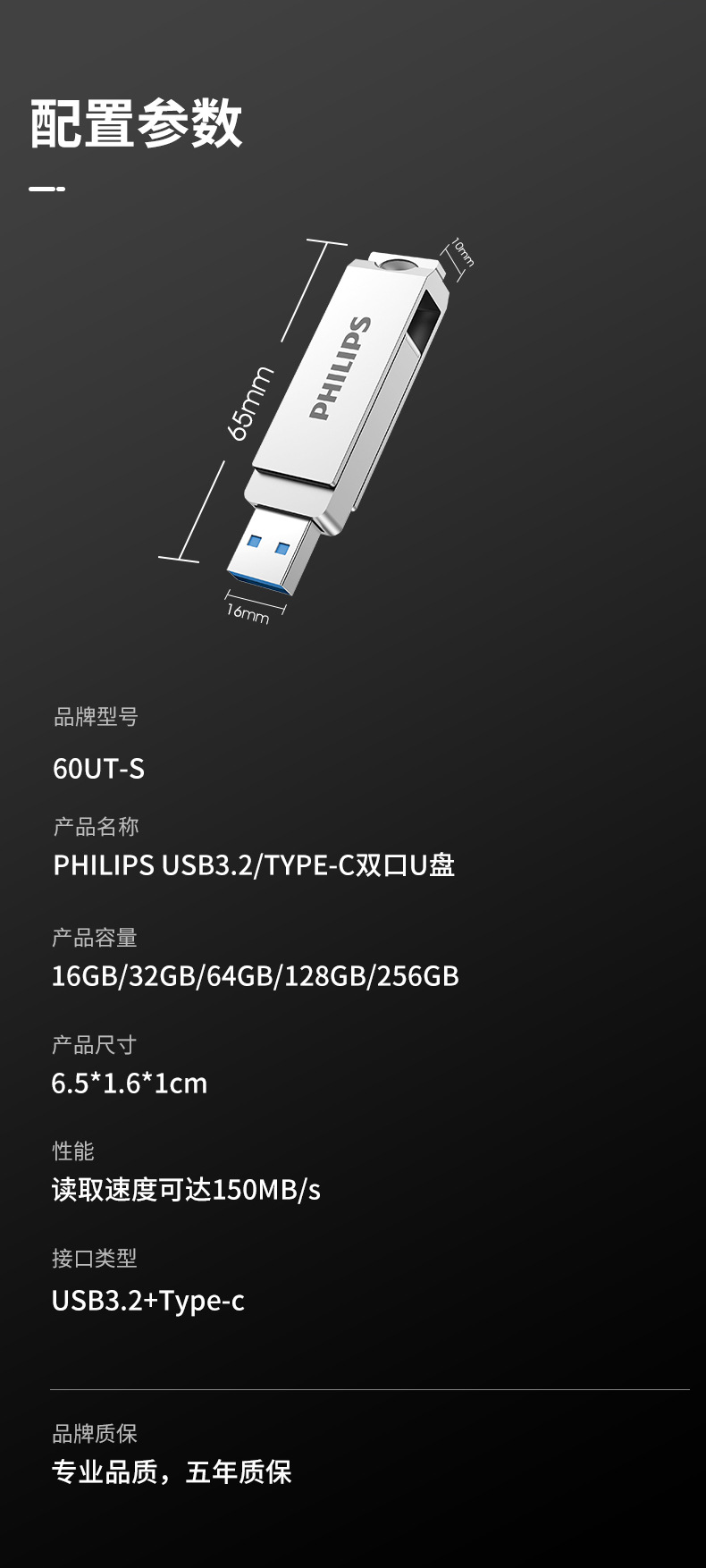Viewport: 706px width, 1568px height.
Task: Click the interface value USB3.2+Type-c
Action: pyautogui.click(x=147, y=1301)
